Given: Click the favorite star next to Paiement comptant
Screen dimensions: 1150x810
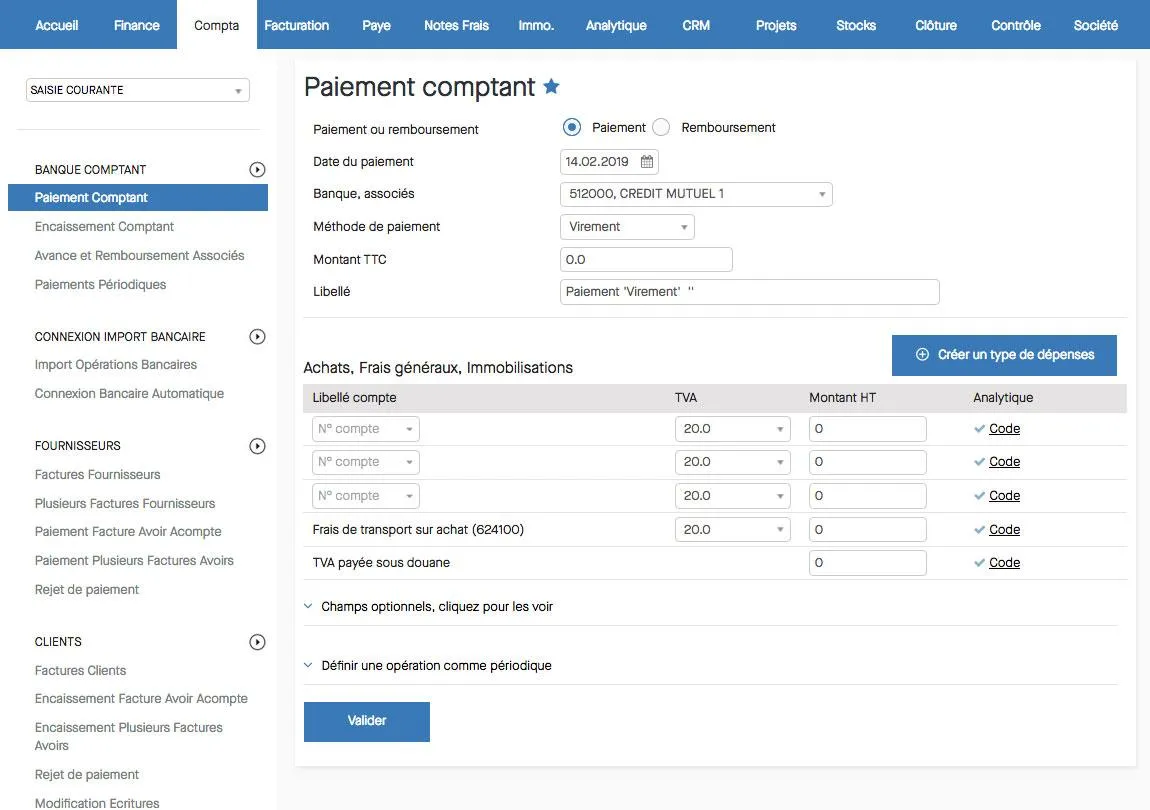Looking at the screenshot, I should point(551,87).
